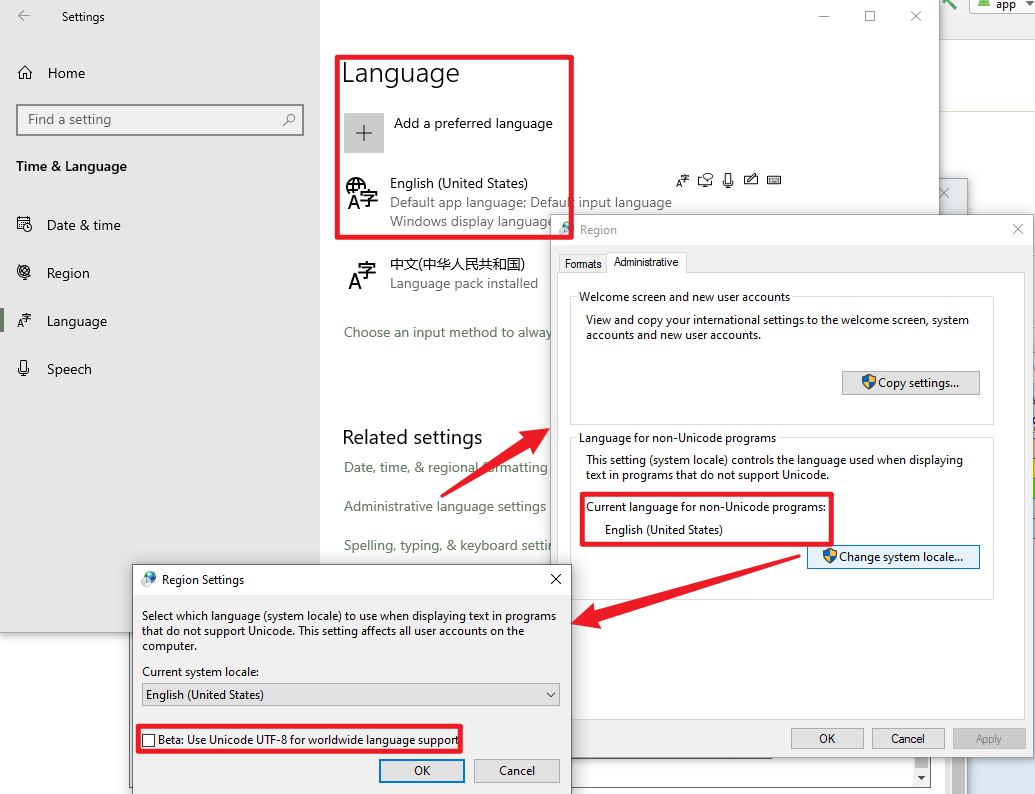This screenshot has height=794, width=1035.
Task: Click Apply in Region dialog
Action: click(988, 739)
